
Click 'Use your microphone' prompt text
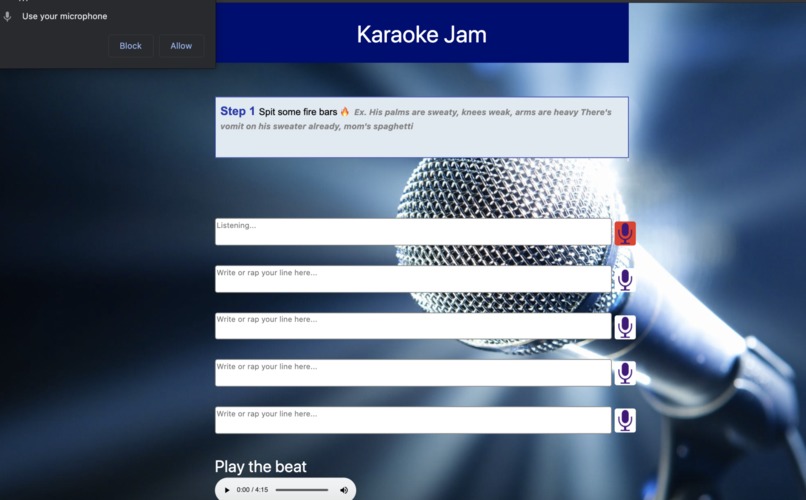[65, 16]
